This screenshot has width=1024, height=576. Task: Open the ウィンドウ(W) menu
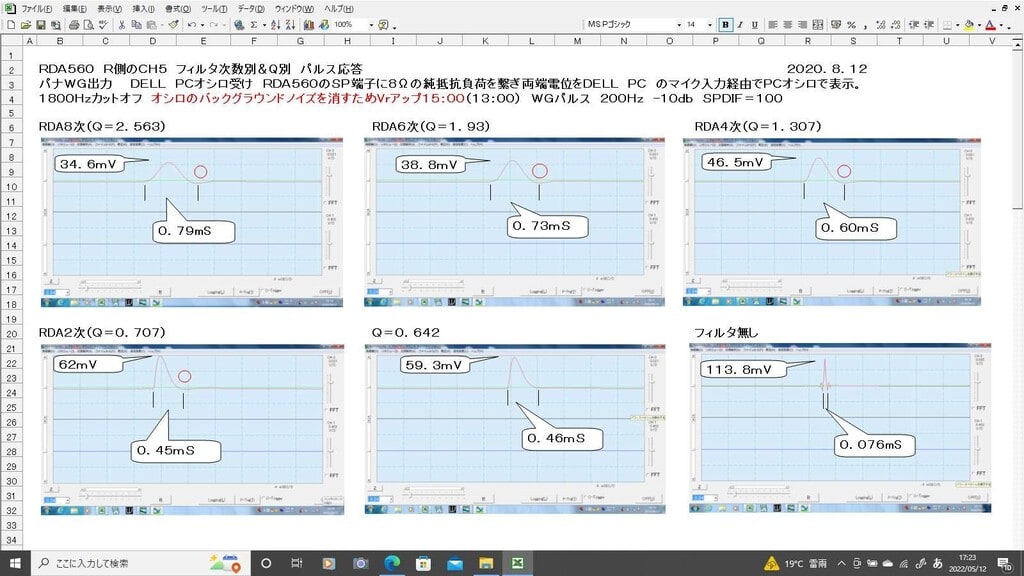294,8
